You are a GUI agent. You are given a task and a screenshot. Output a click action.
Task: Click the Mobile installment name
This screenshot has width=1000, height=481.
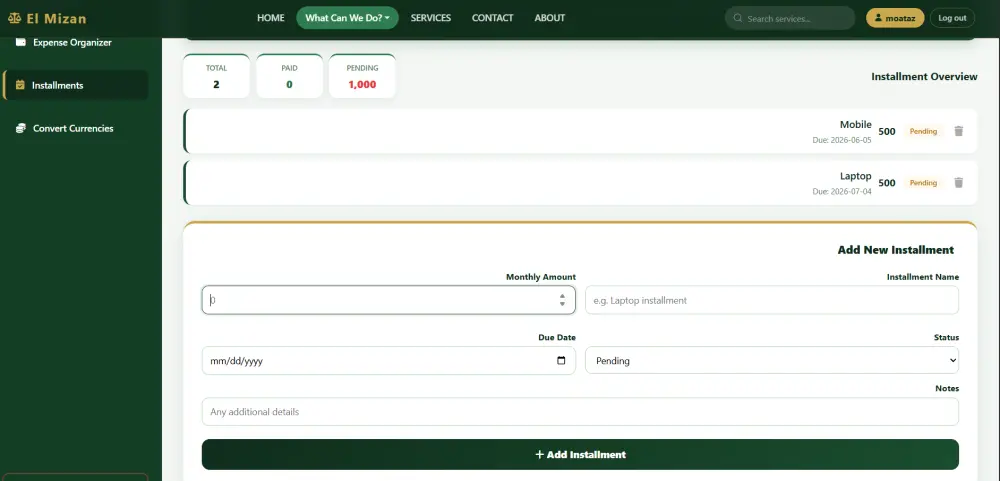855,124
